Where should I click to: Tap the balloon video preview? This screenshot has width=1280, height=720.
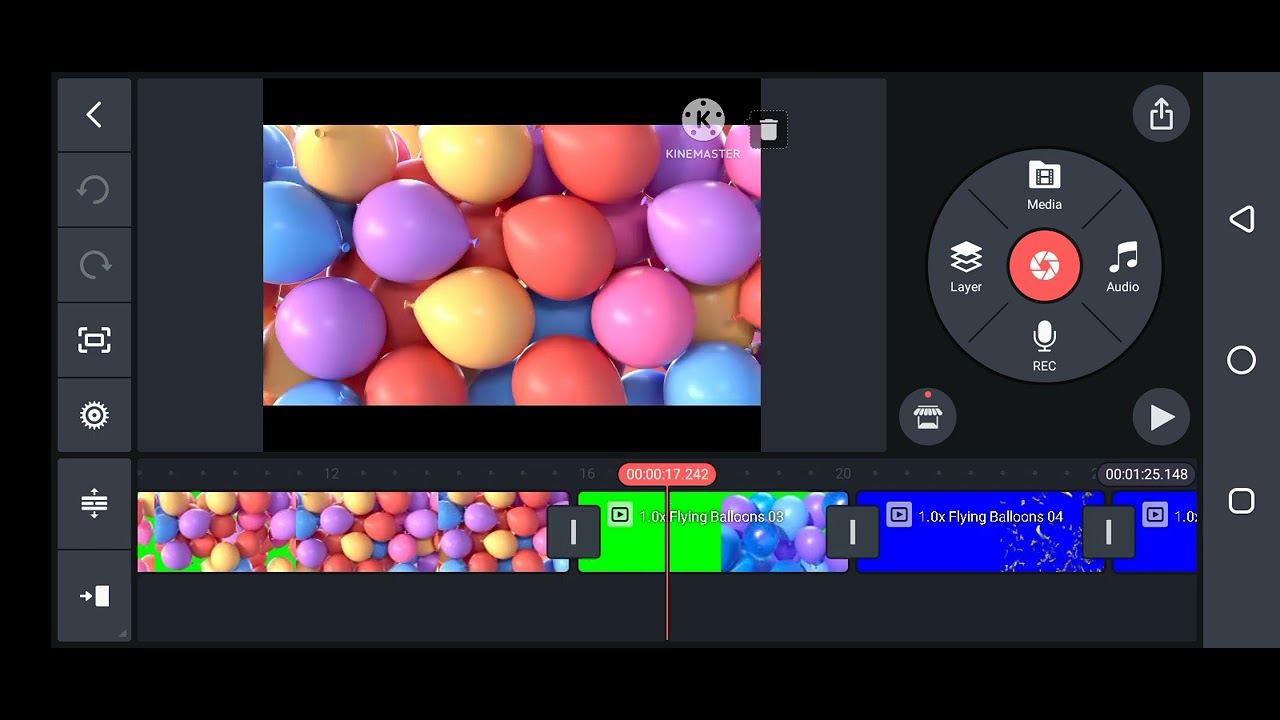511,265
